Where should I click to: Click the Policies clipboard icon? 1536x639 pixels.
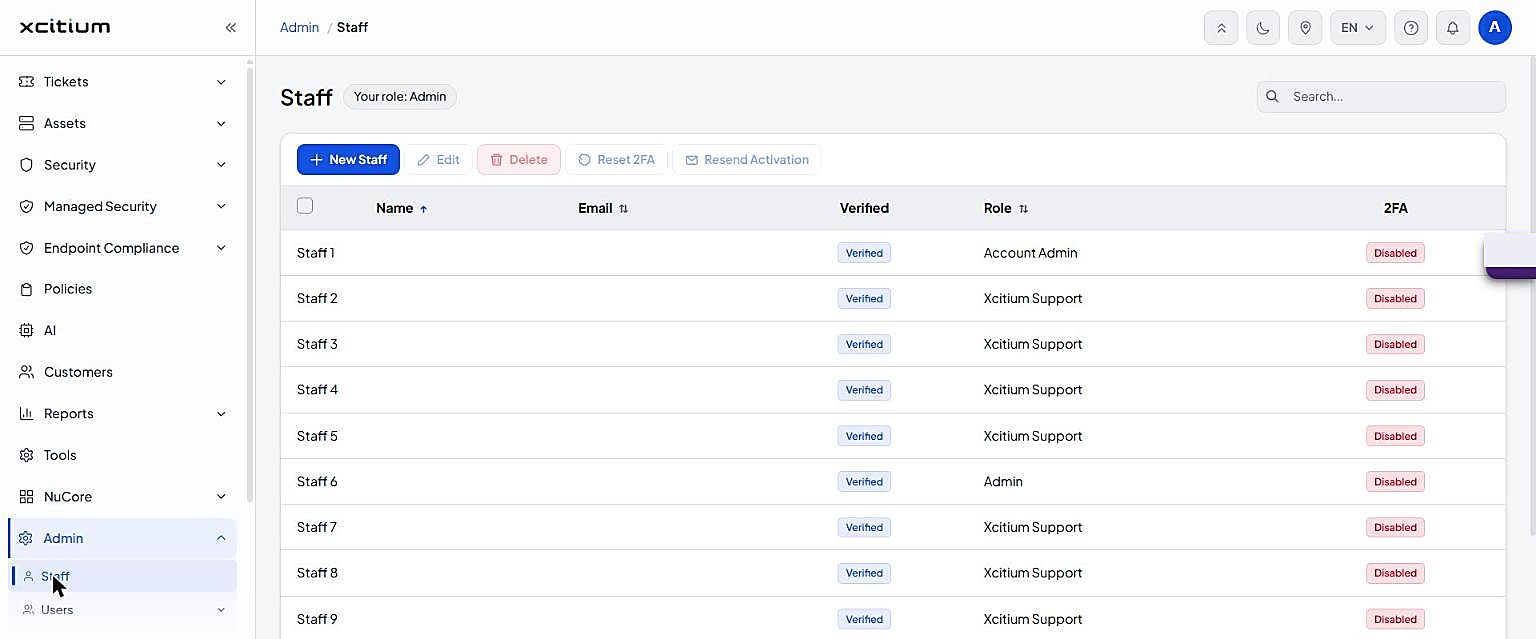click(27, 289)
